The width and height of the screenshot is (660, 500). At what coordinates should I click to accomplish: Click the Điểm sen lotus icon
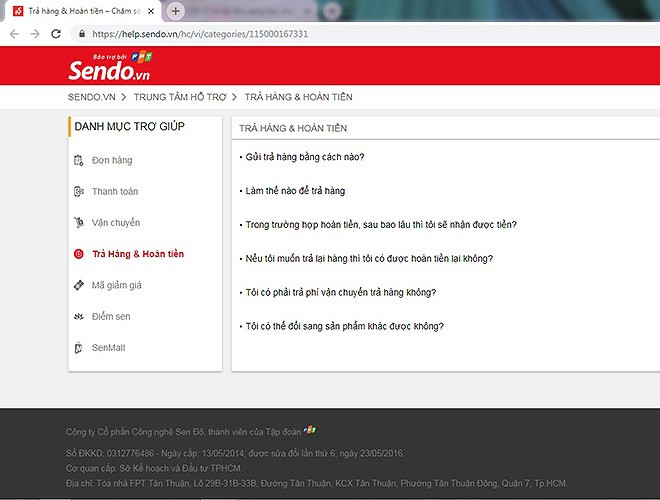click(79, 316)
